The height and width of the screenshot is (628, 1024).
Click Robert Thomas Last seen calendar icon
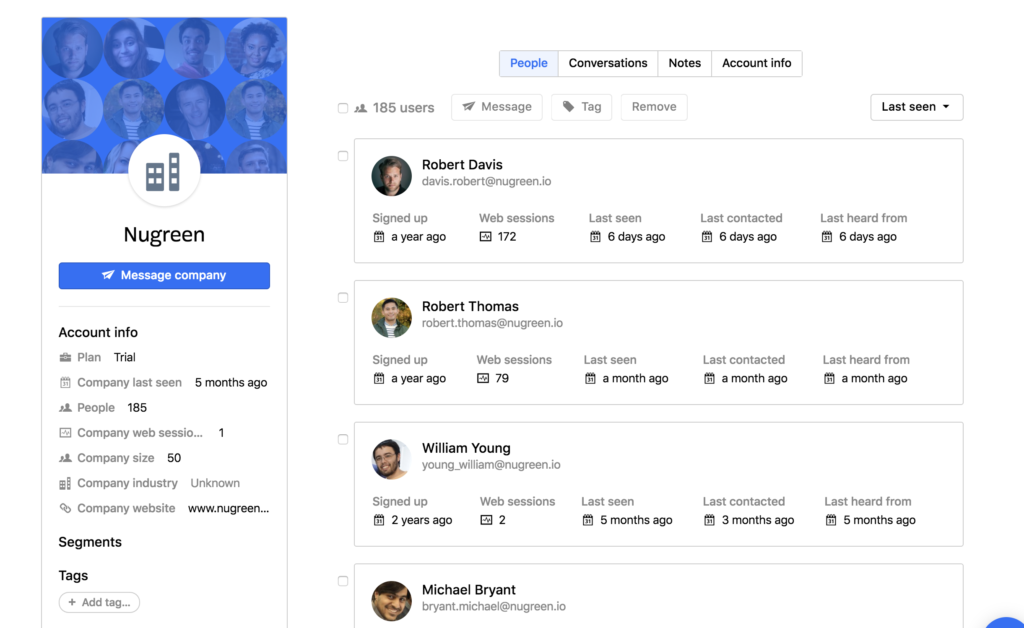590,379
